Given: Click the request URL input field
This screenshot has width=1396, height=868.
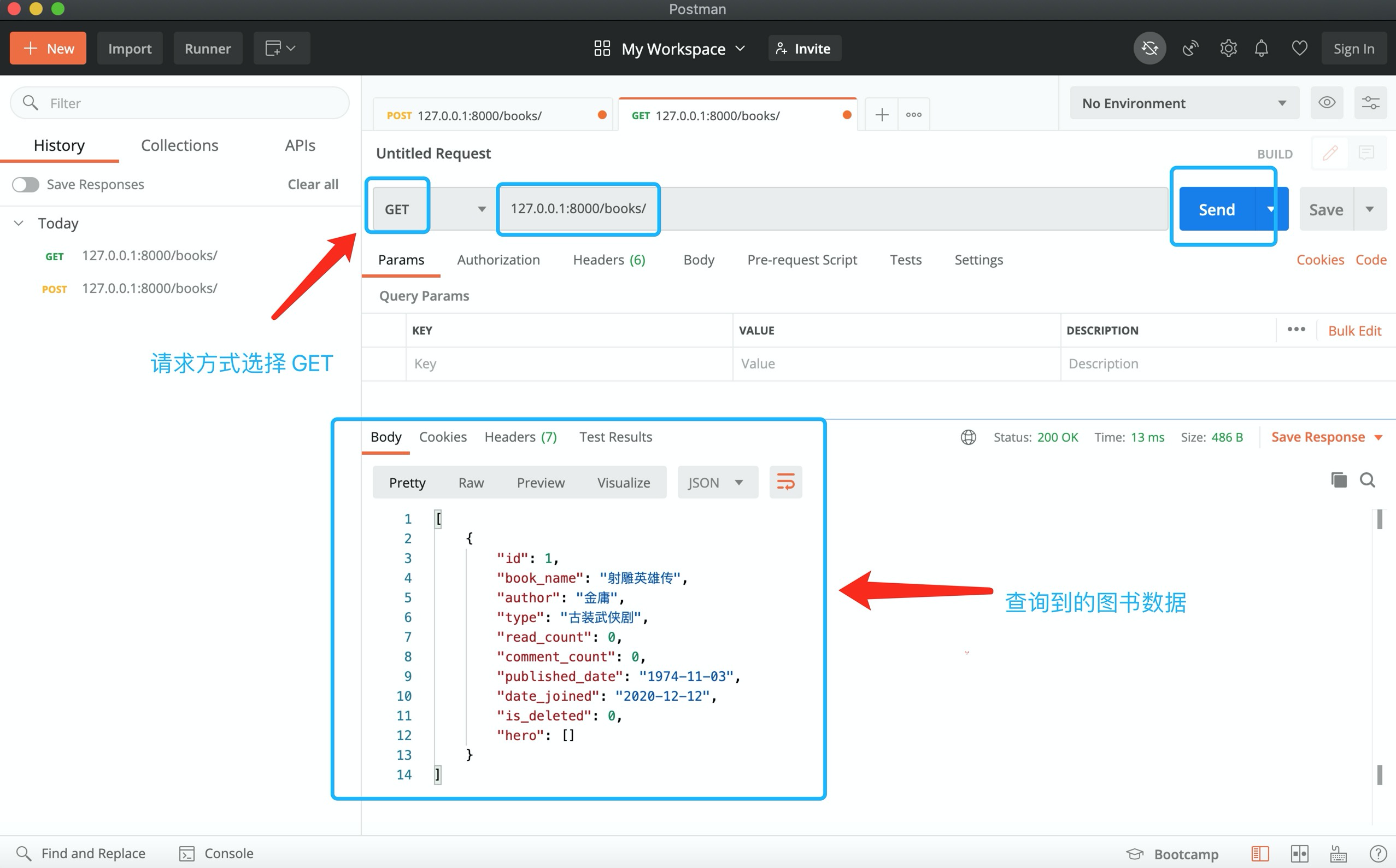Looking at the screenshot, I should [832, 209].
